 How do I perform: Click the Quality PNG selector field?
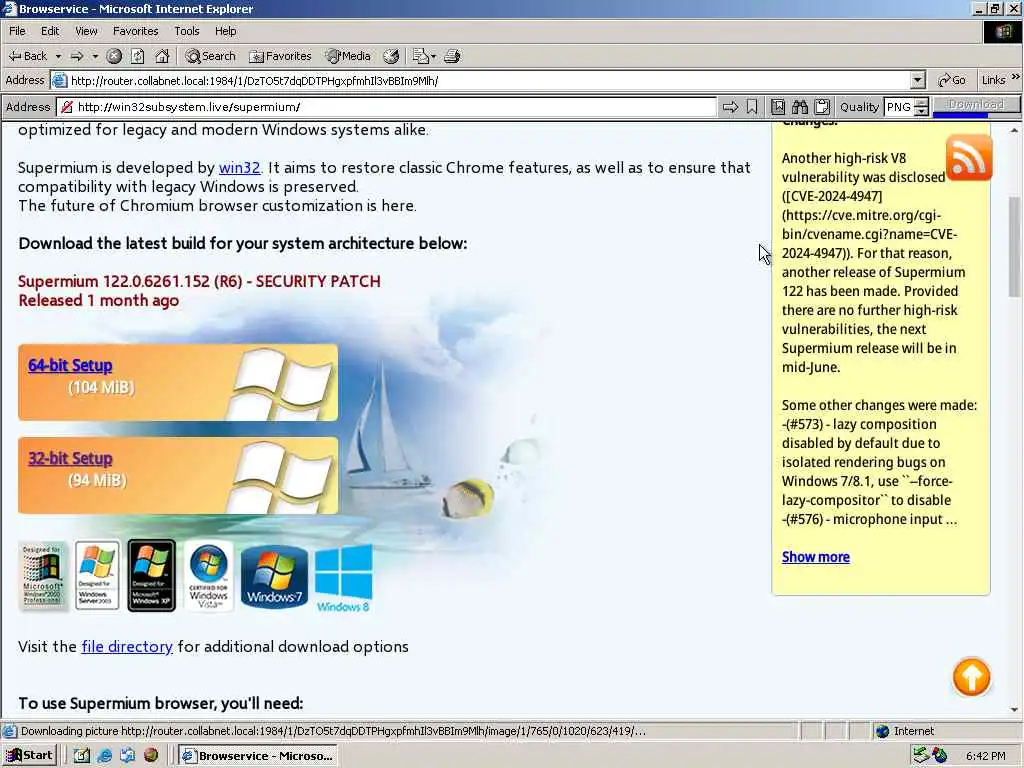point(899,107)
